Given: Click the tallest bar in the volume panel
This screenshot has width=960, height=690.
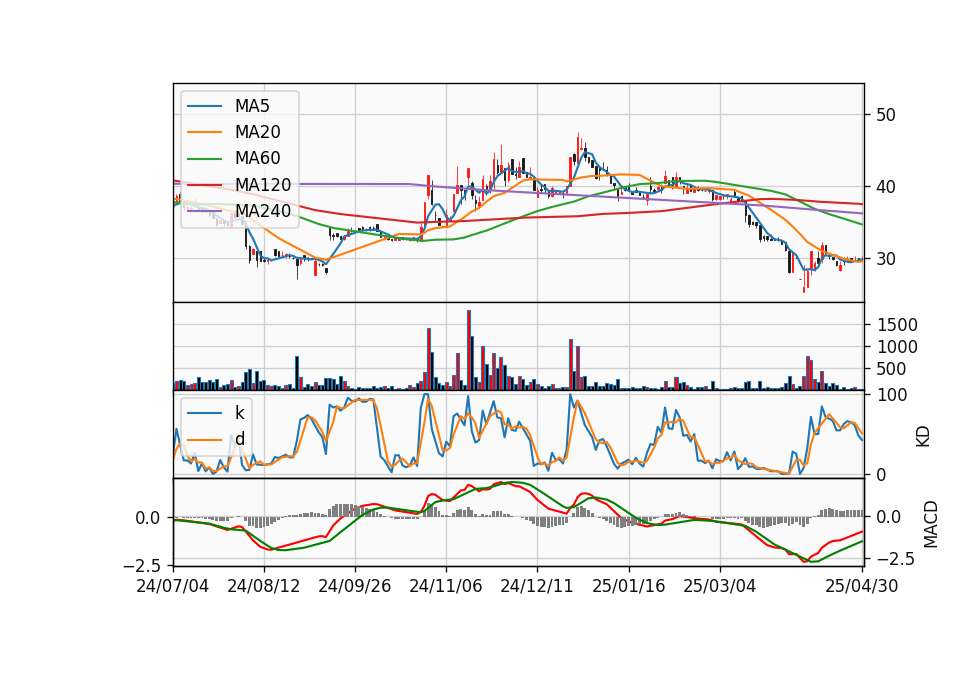Looking at the screenshot, I should pos(469,350).
